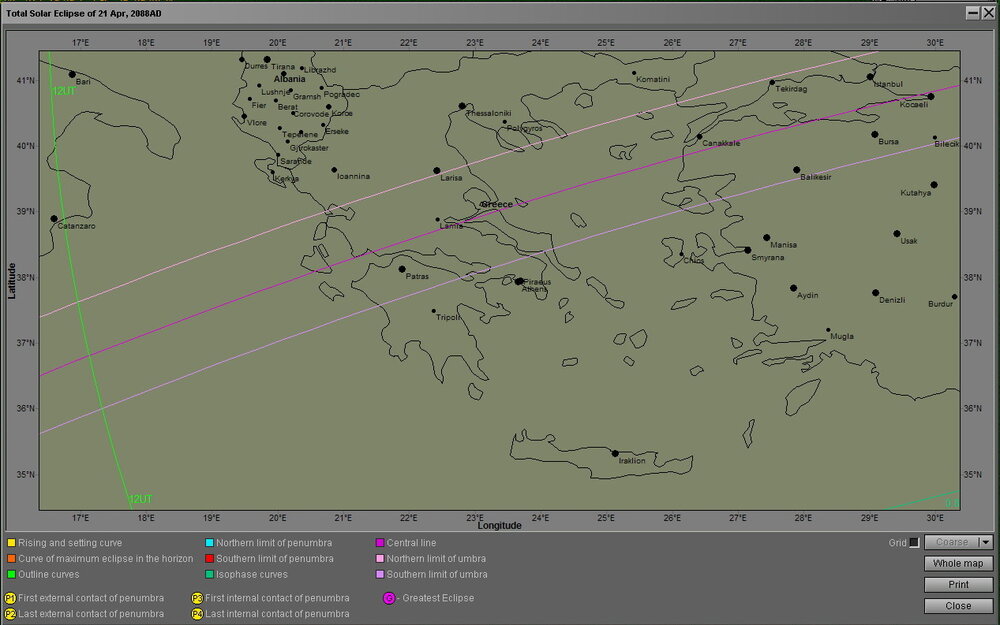The height and width of the screenshot is (625, 1000).
Task: Maximize the eclipse map window
Action: 973,12
